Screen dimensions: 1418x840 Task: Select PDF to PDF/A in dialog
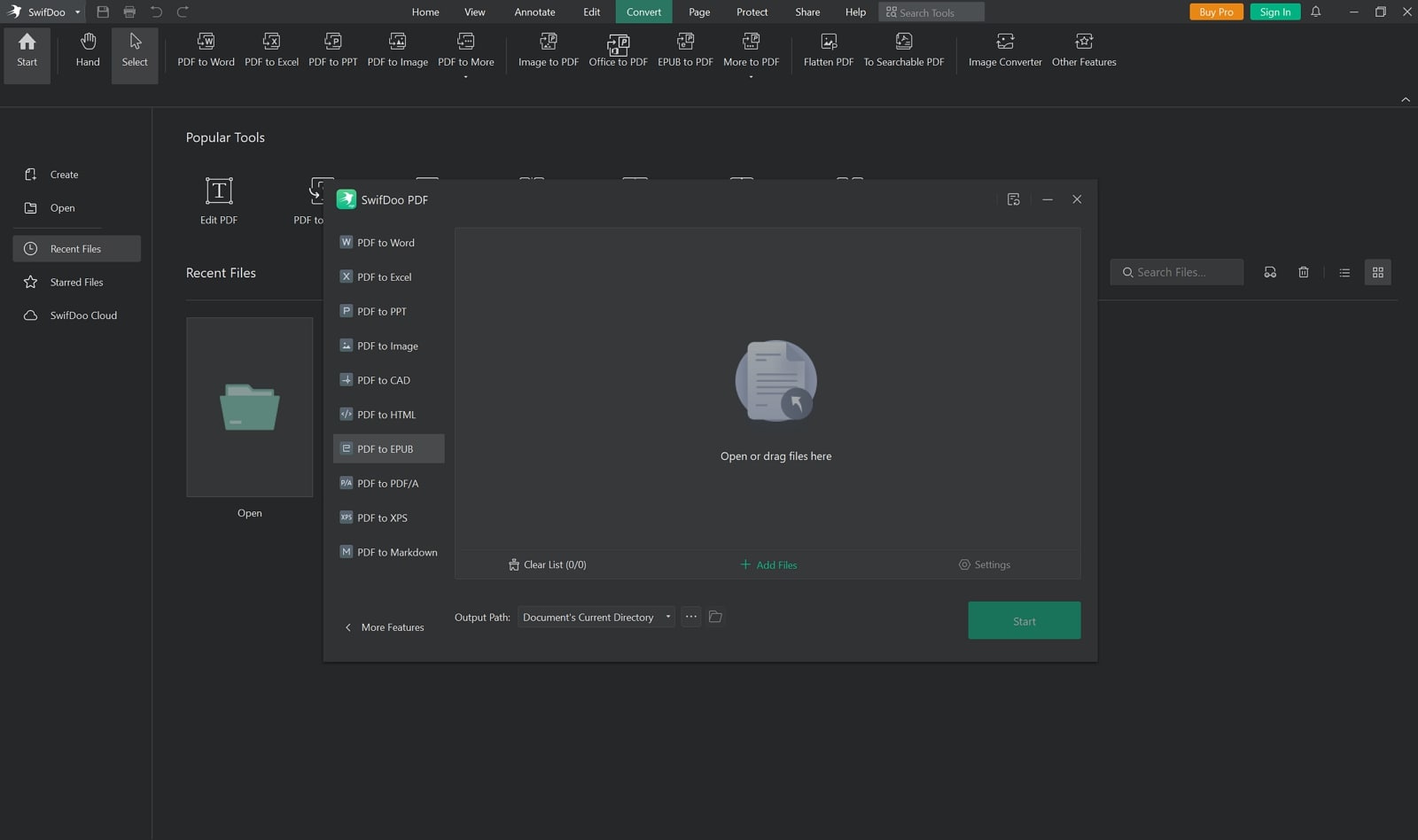point(388,484)
